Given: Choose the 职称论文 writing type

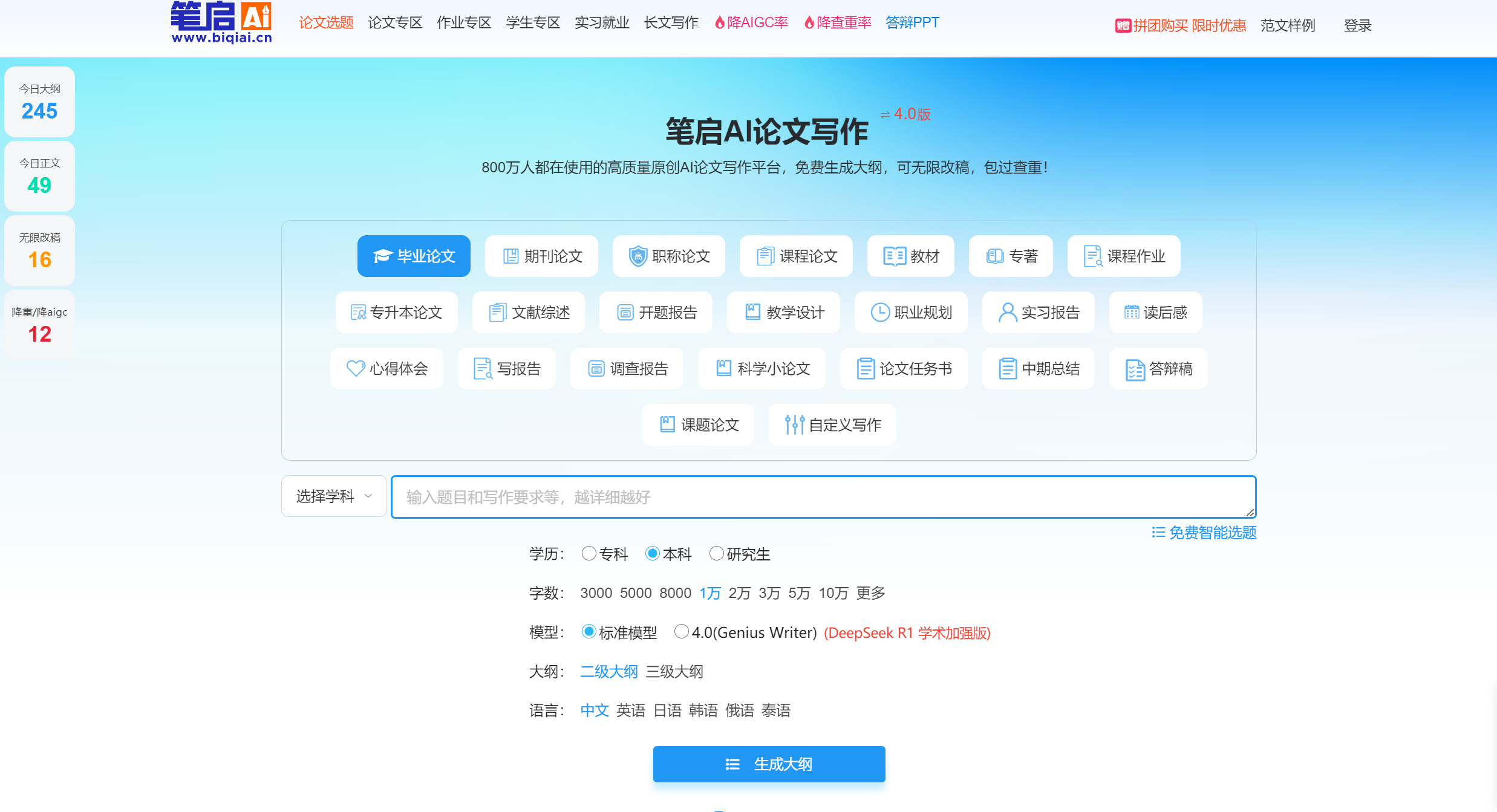Looking at the screenshot, I should point(668,256).
